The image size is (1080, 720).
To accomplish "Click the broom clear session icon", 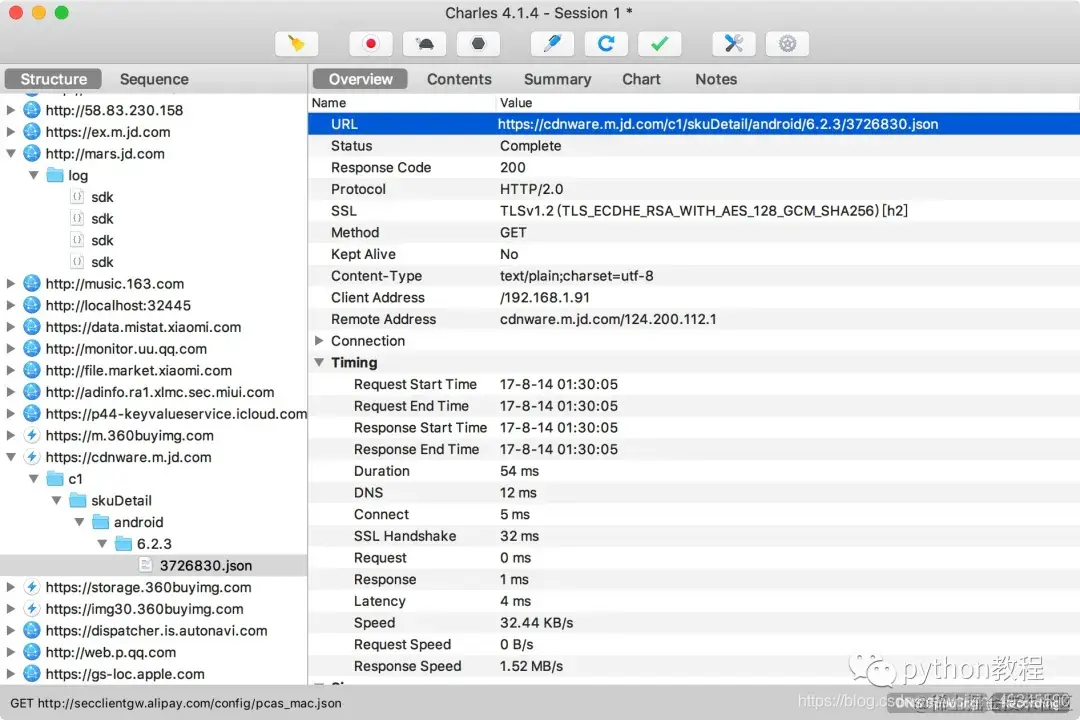I will [x=296, y=44].
